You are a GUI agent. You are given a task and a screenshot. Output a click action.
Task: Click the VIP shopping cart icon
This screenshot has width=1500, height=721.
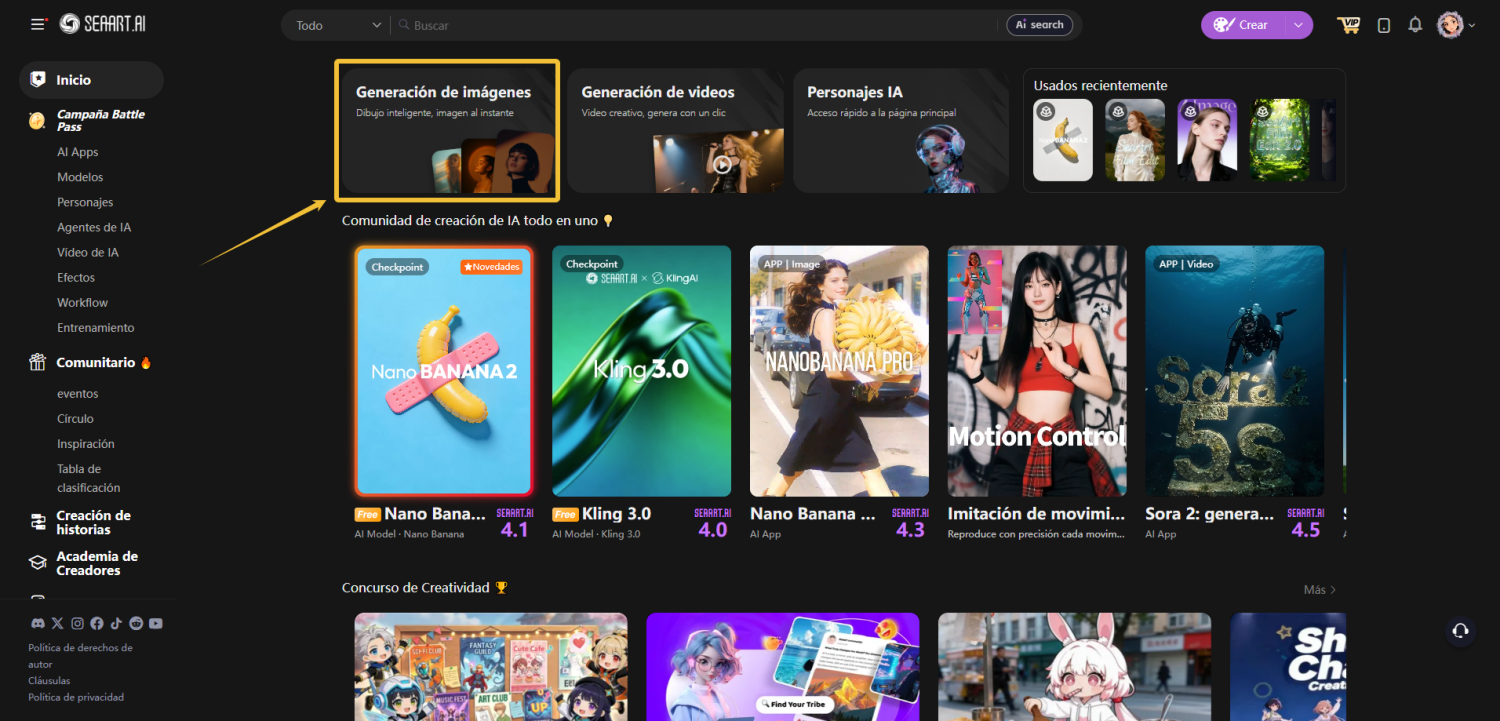[1349, 25]
